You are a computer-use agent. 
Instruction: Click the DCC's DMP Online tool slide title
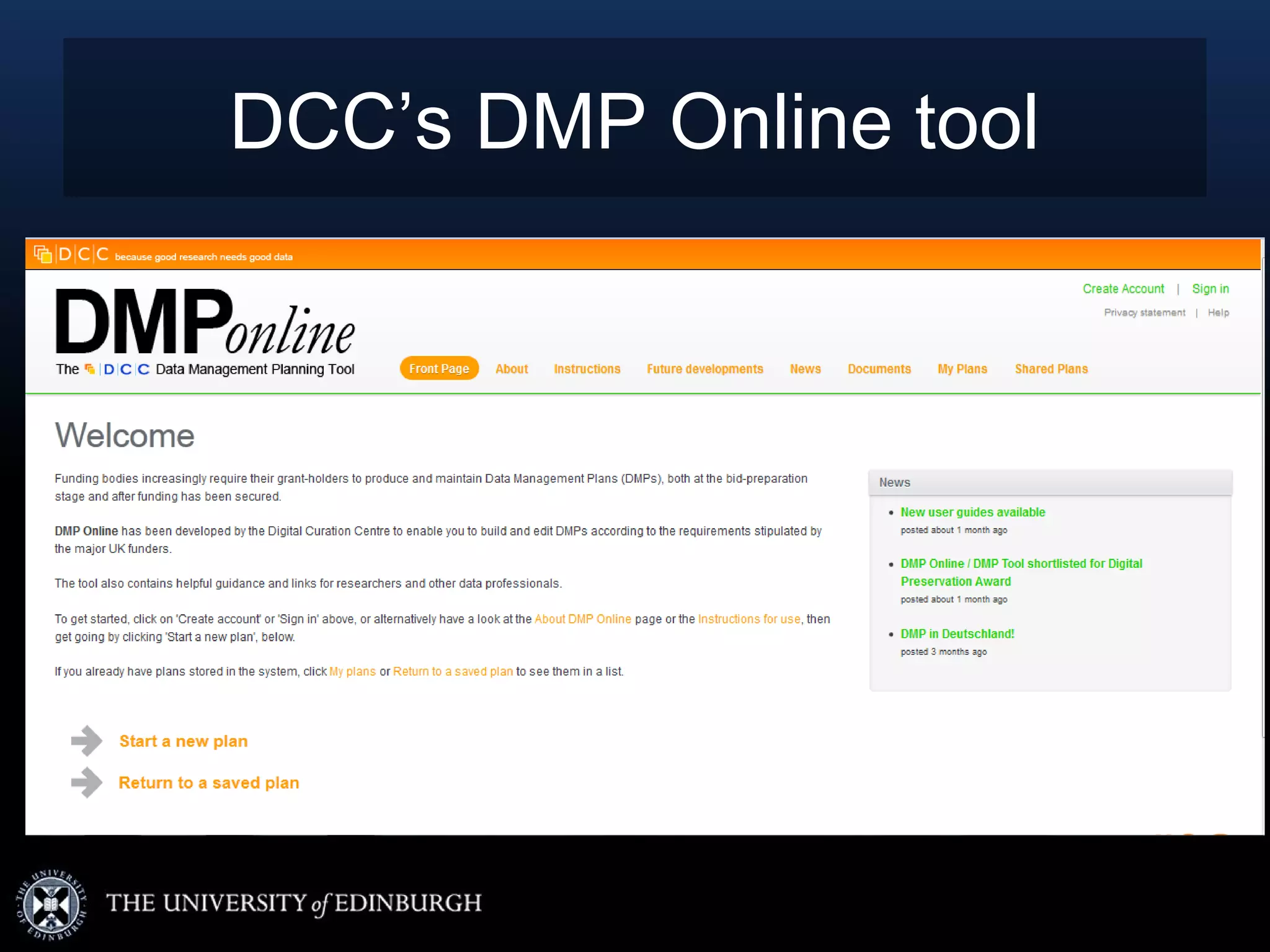634,121
